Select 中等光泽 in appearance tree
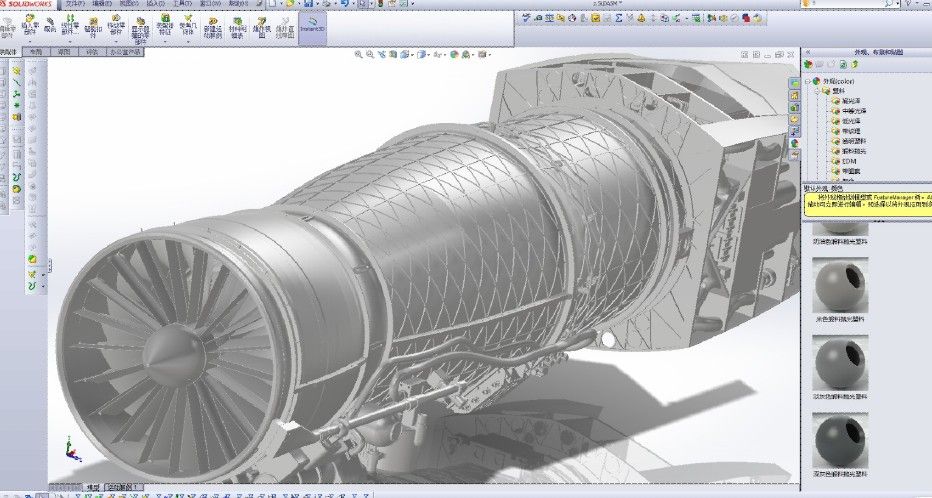932x498 pixels. (x=854, y=111)
